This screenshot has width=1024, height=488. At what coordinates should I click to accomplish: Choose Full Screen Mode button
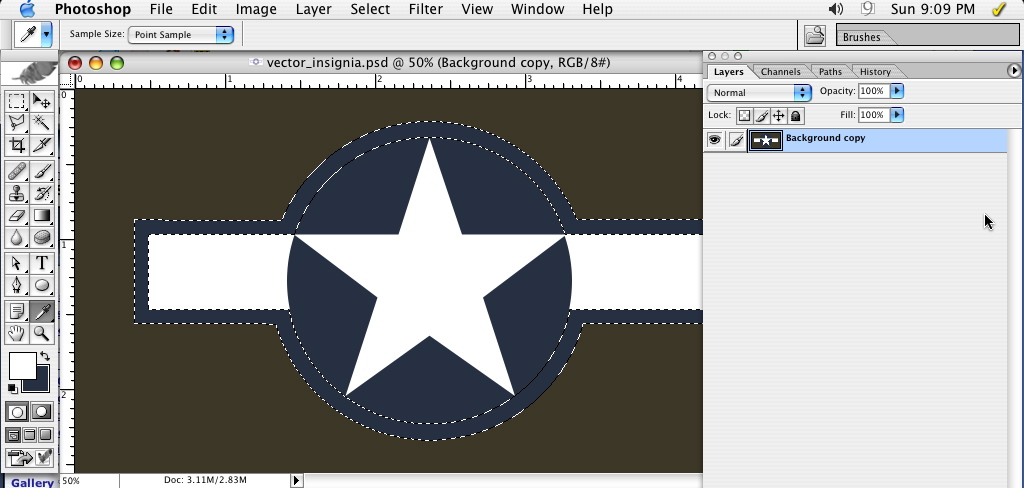(x=45, y=435)
